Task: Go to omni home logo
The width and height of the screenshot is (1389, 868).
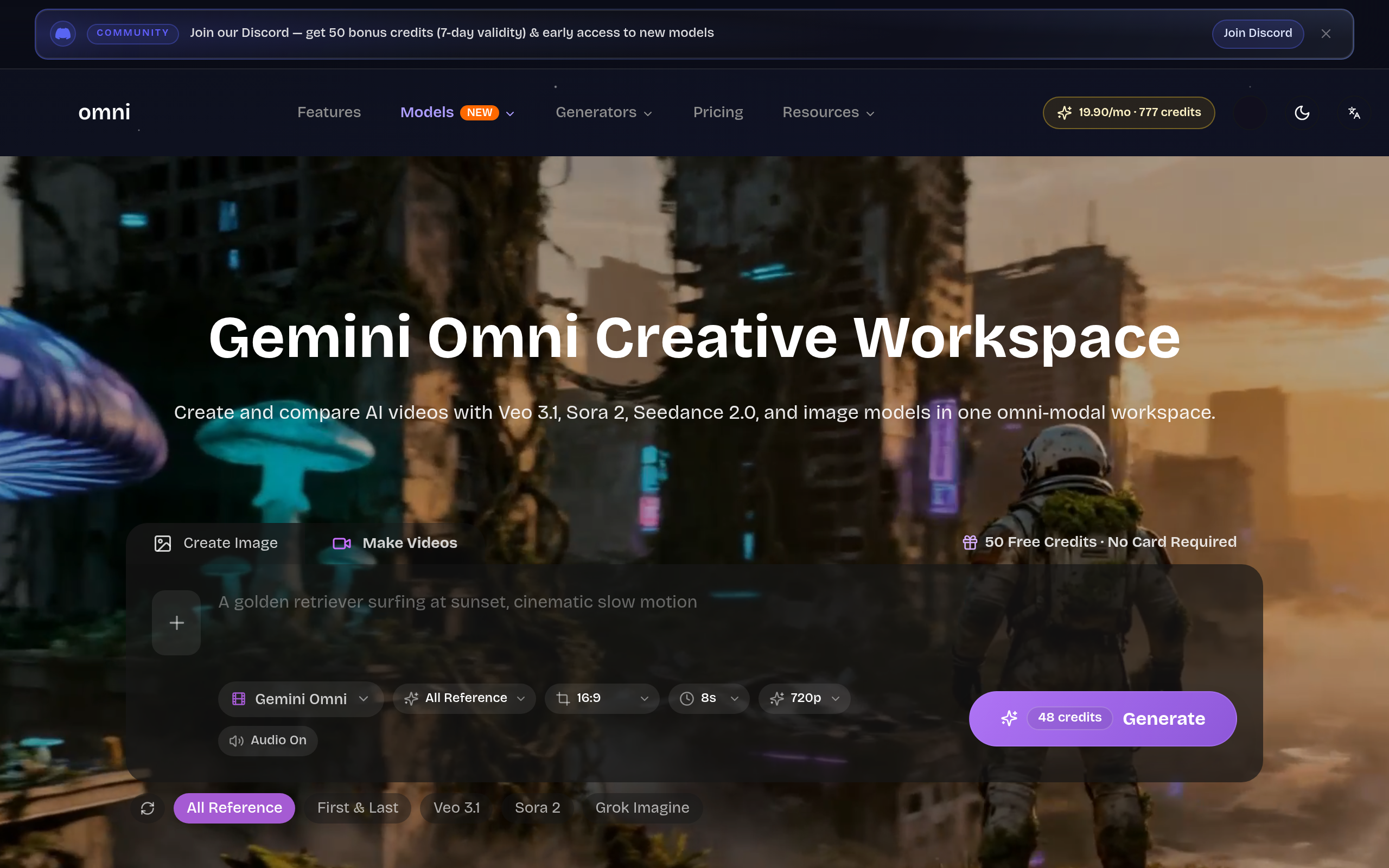Action: [105, 112]
